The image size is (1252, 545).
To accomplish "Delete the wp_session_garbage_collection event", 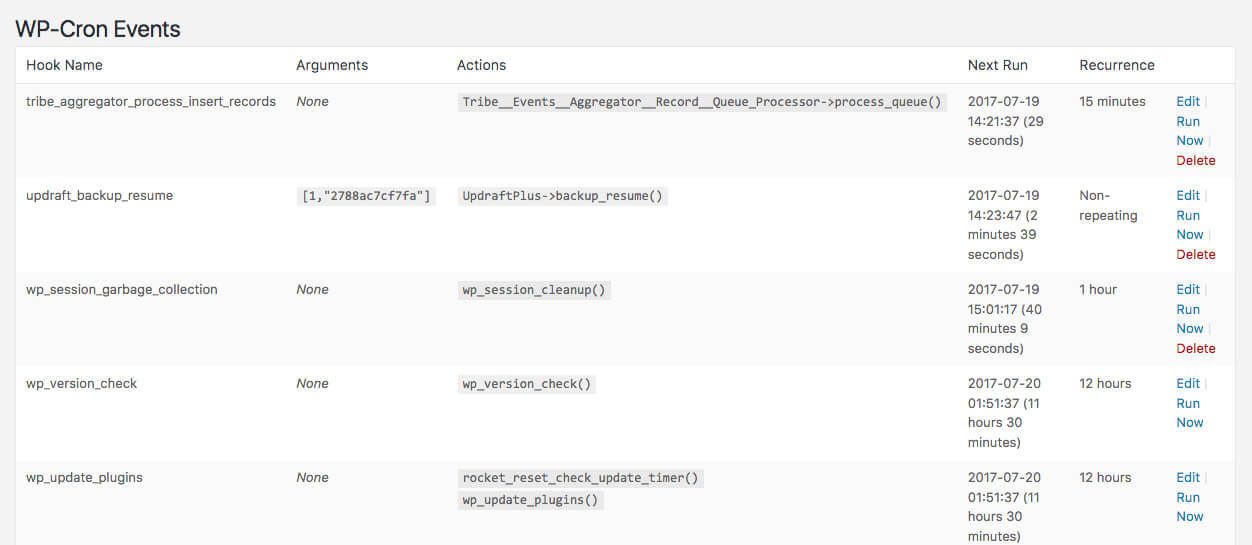I will (1195, 348).
